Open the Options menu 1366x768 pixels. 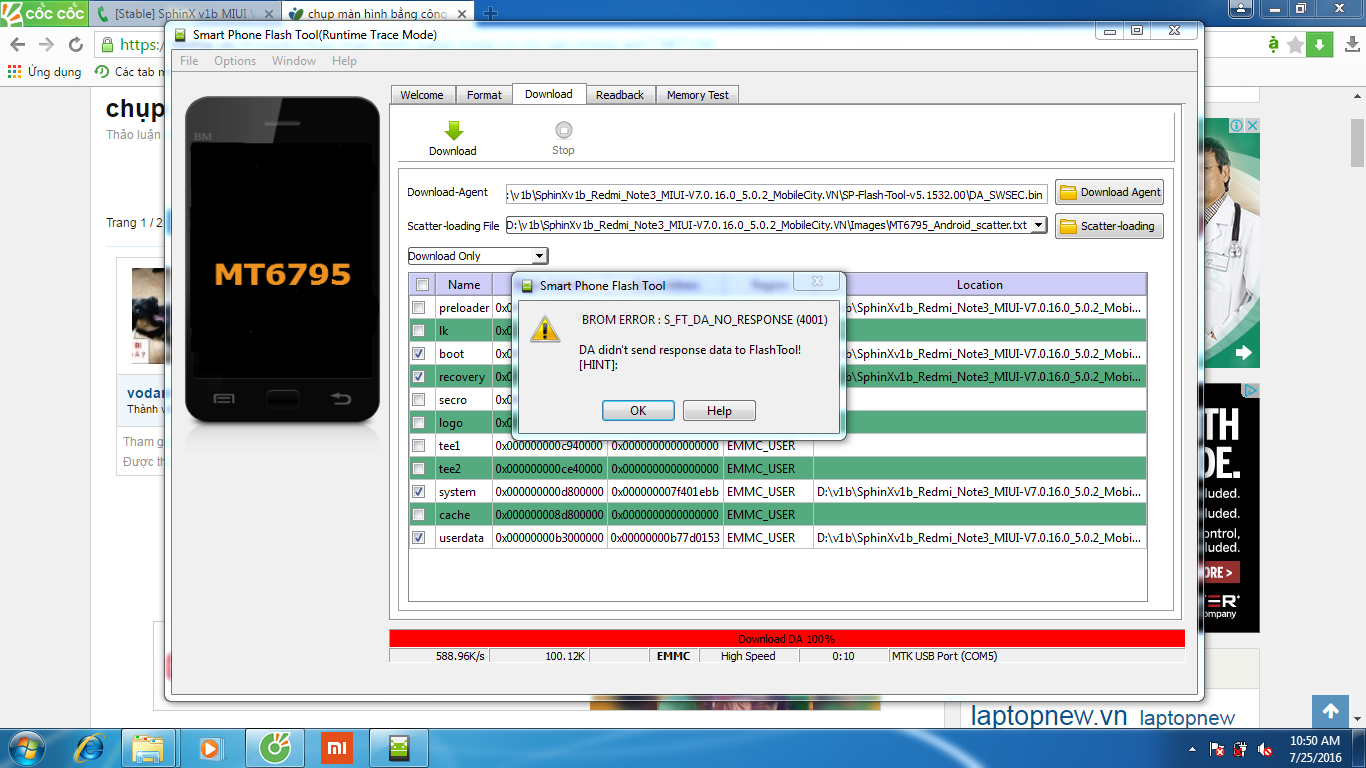pos(235,61)
